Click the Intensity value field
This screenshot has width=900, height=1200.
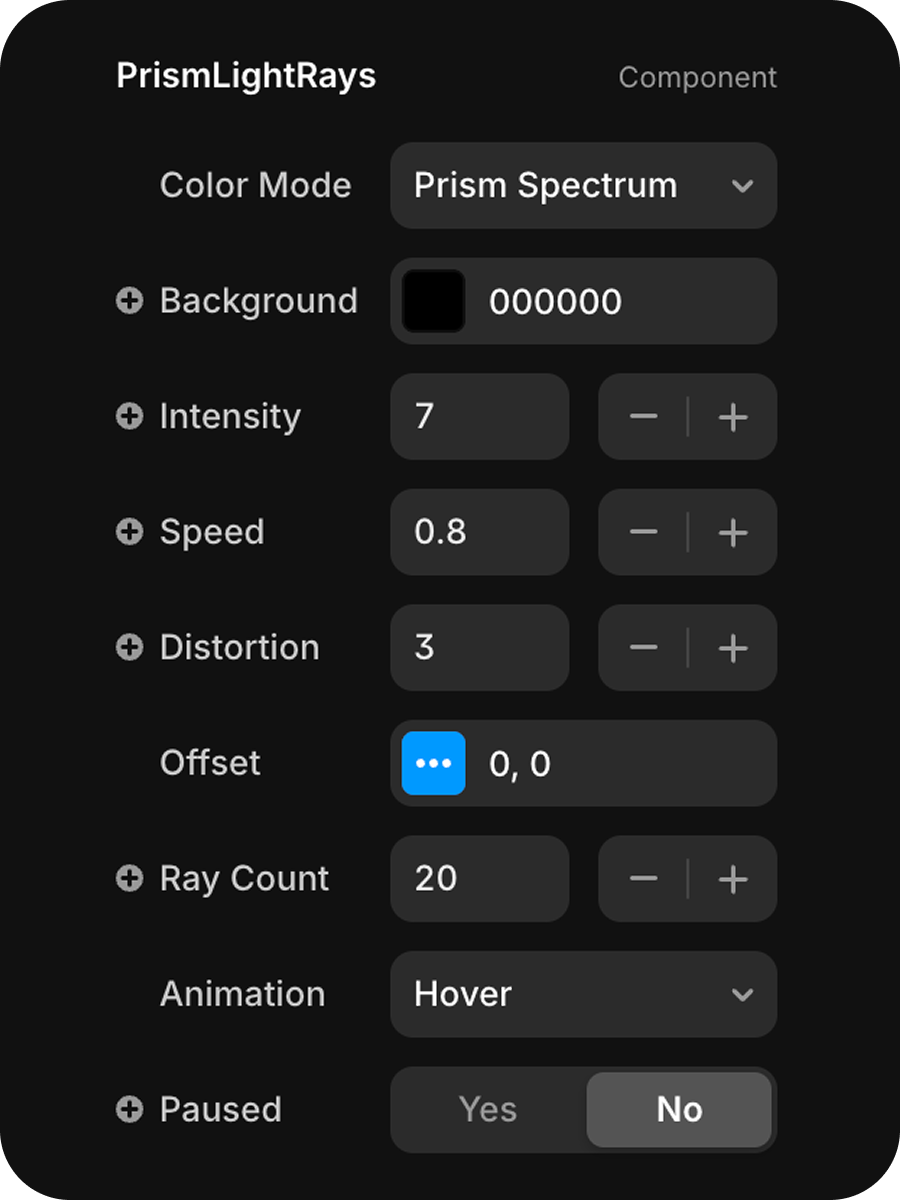(x=479, y=417)
